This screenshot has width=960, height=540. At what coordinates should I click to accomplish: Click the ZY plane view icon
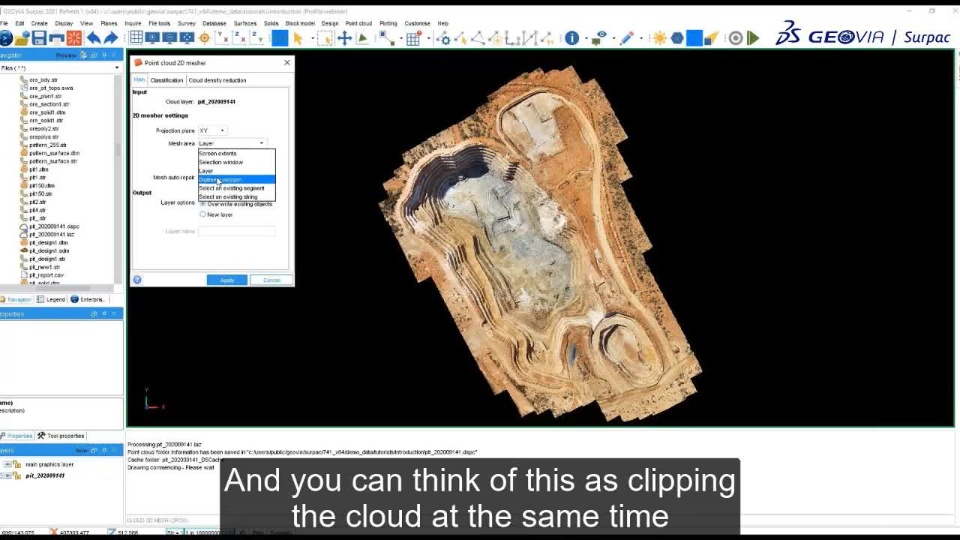257,38
